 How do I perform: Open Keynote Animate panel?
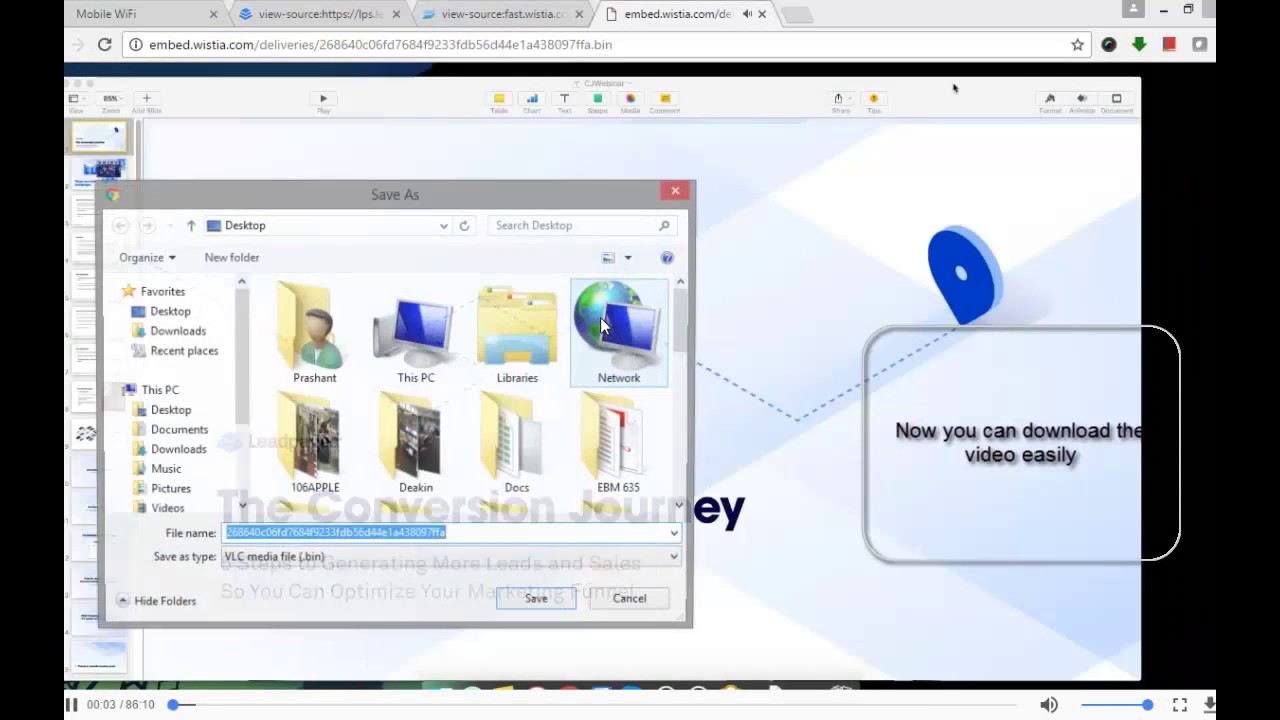(x=1082, y=102)
